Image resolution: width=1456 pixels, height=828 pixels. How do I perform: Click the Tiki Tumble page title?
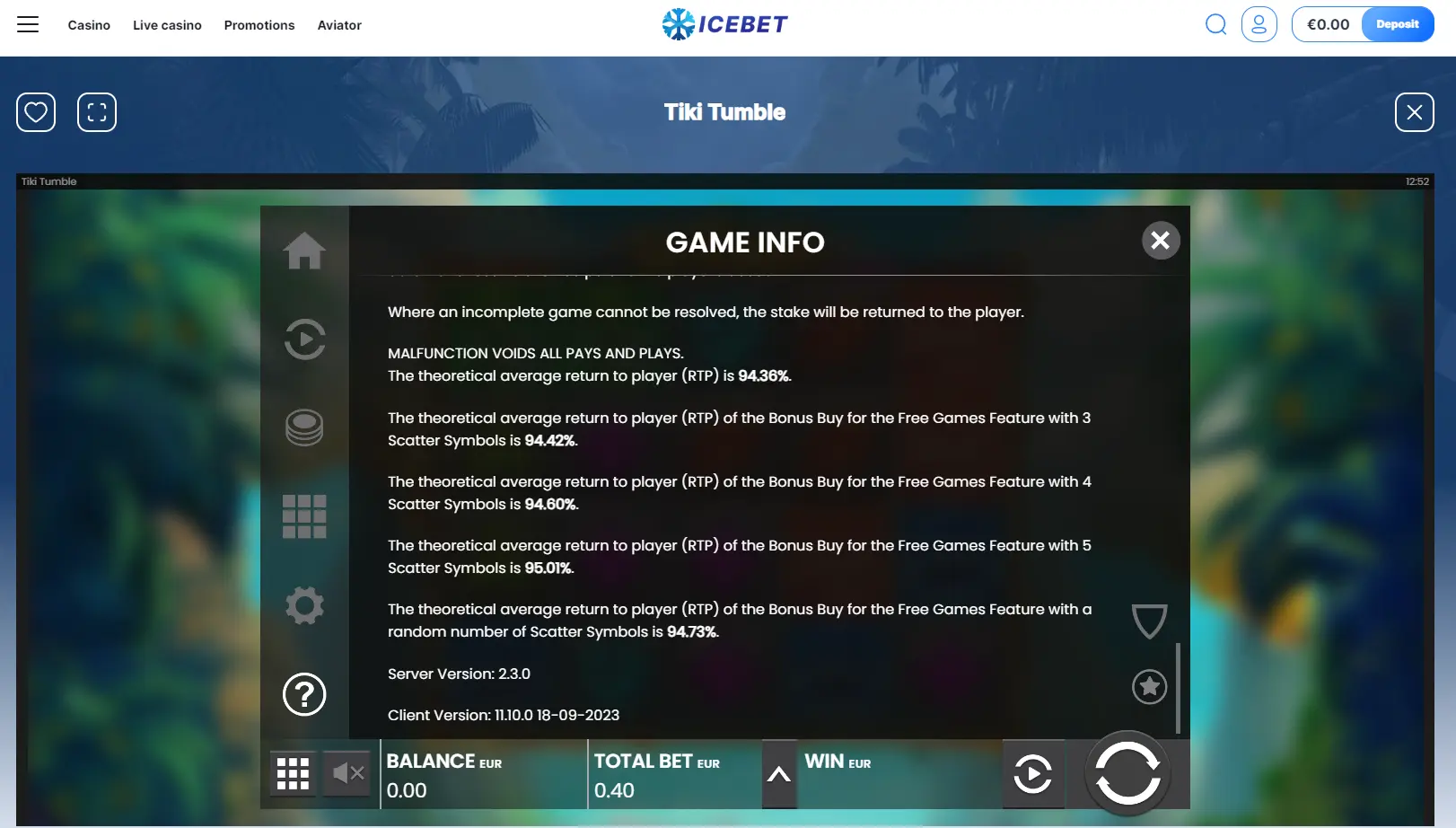click(724, 112)
